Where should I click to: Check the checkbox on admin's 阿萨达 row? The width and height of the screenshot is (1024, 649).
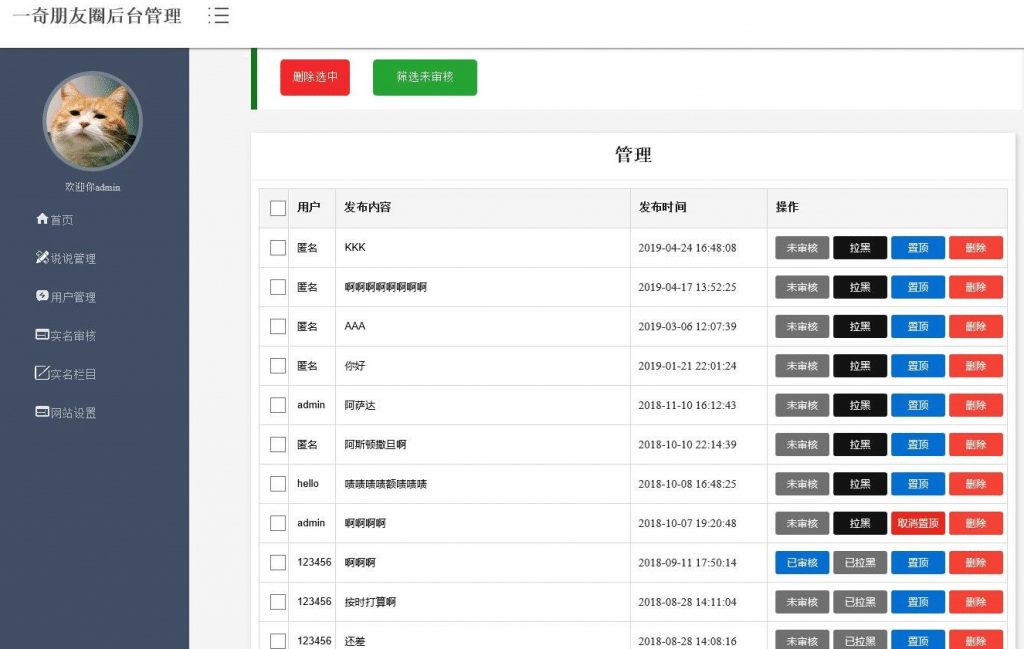click(x=276, y=405)
